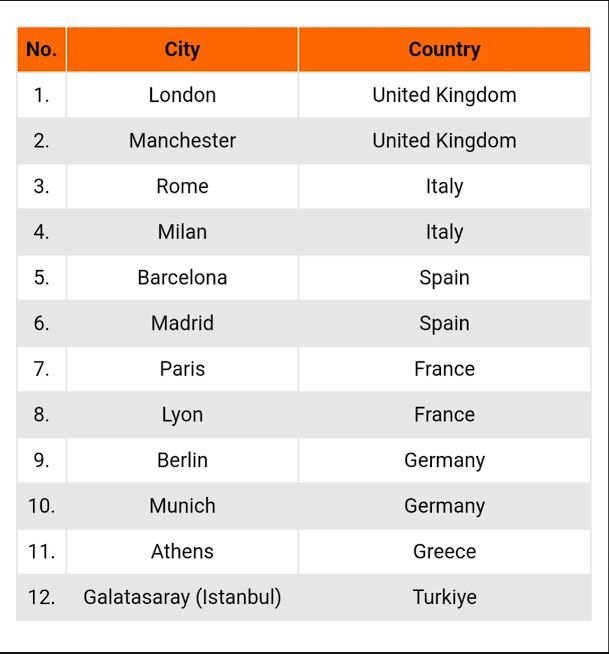
Task: Select the Madrid city cell
Action: coord(182,323)
